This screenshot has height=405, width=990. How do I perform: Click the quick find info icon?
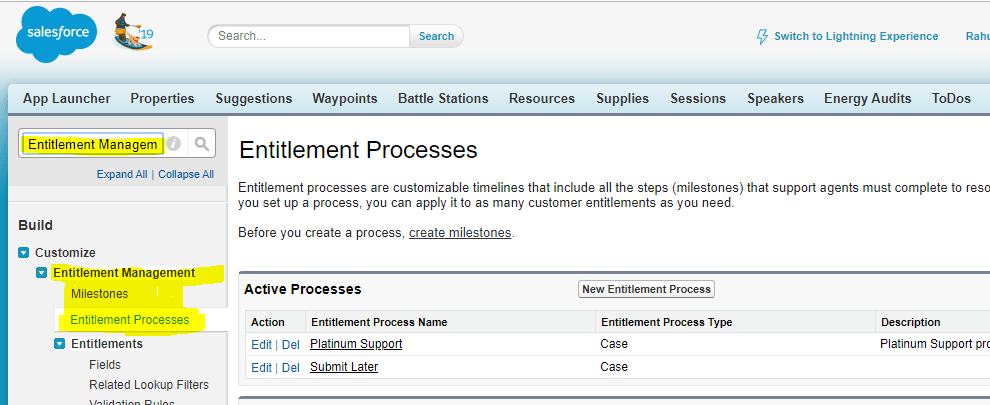(x=174, y=144)
